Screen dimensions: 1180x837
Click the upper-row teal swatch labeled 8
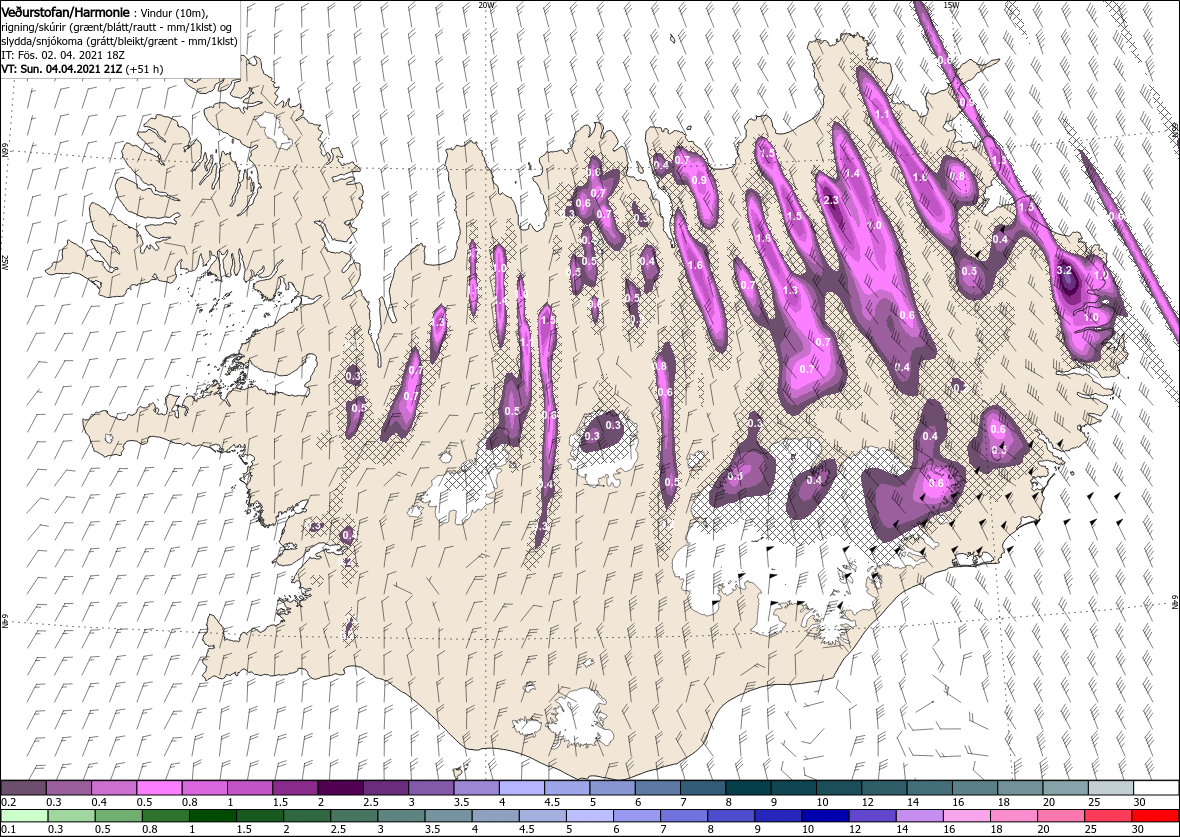coord(748,788)
